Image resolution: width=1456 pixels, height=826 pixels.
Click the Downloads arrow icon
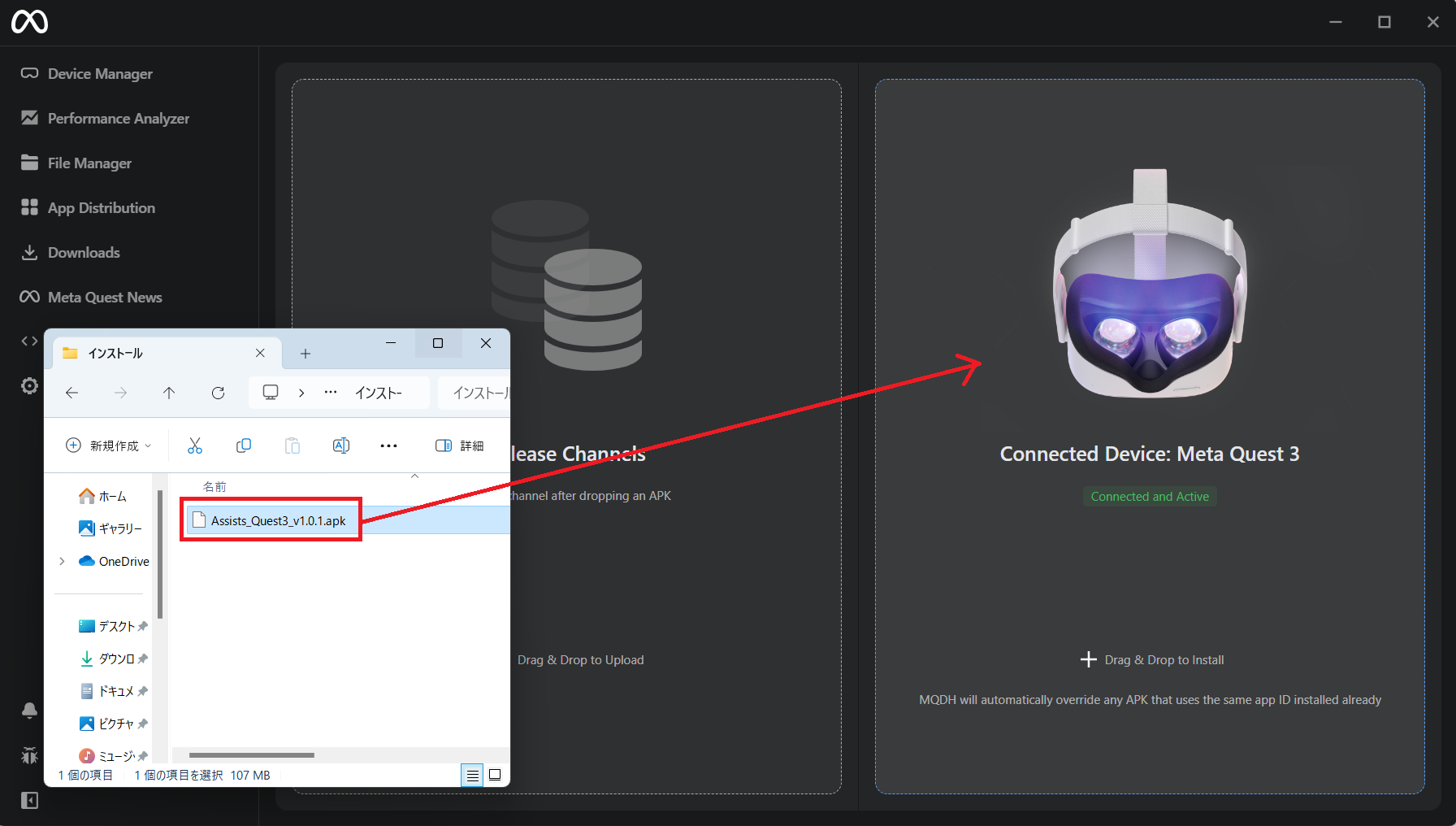[x=30, y=252]
